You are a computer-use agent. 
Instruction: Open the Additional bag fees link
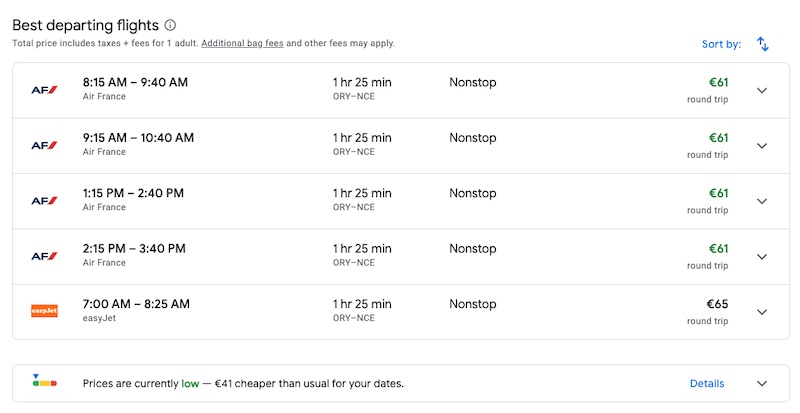(242, 43)
